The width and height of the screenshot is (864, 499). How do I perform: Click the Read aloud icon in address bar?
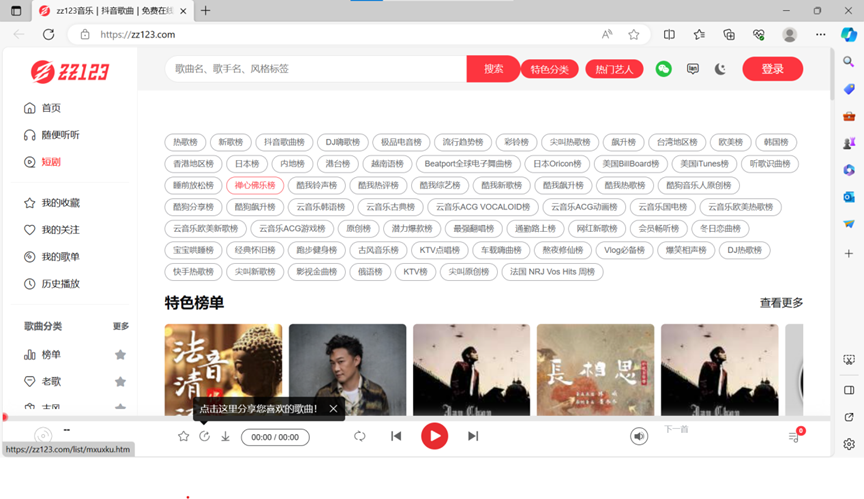607,34
